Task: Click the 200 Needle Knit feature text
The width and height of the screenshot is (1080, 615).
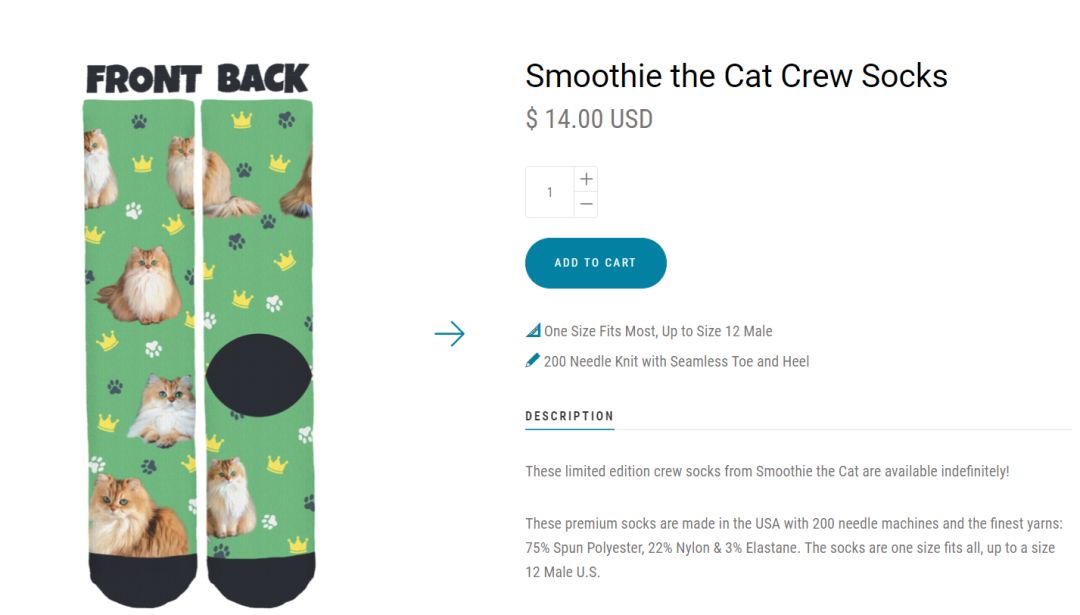Action: pyautogui.click(x=676, y=361)
